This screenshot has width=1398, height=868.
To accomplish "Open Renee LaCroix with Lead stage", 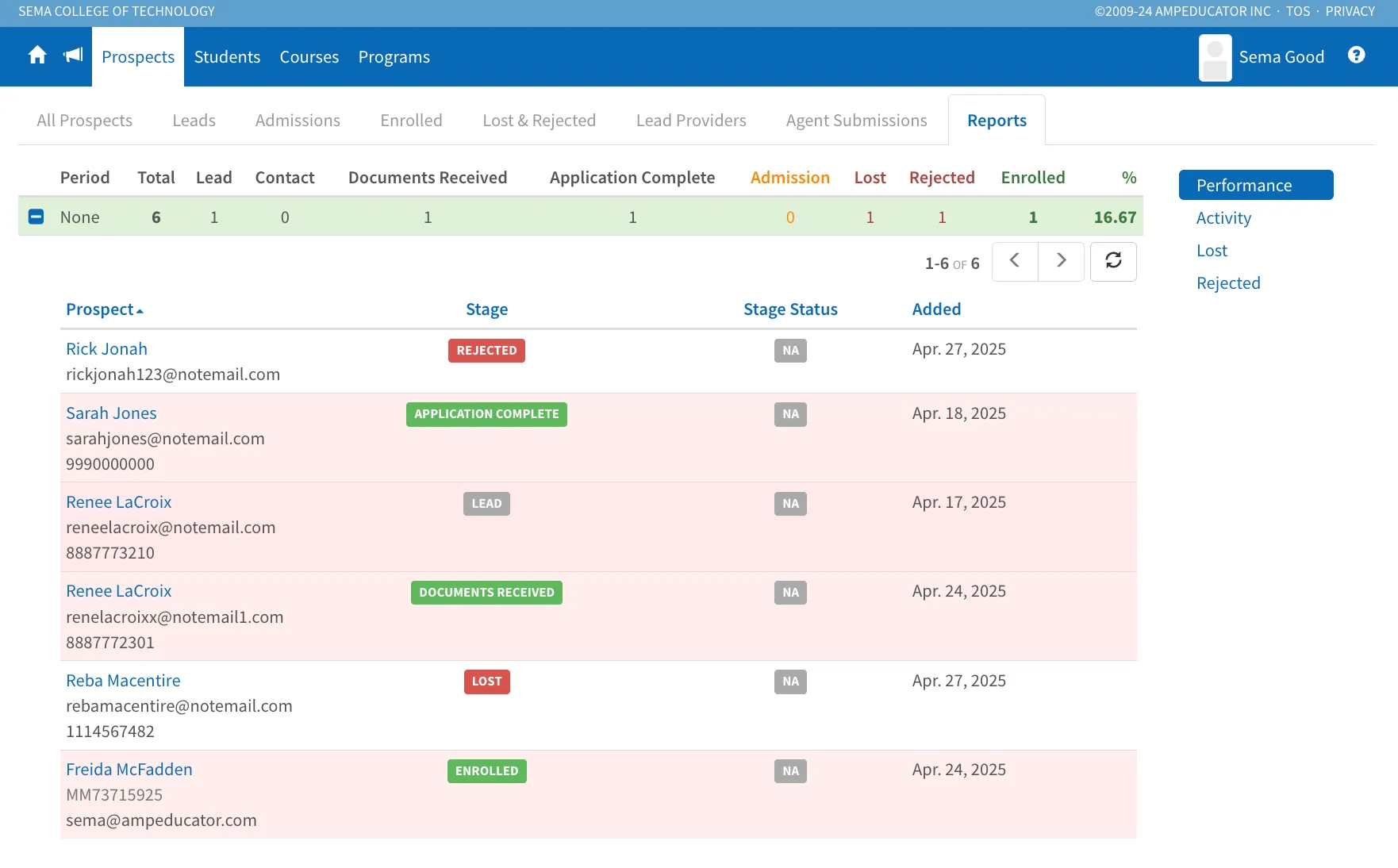I will coord(118,502).
